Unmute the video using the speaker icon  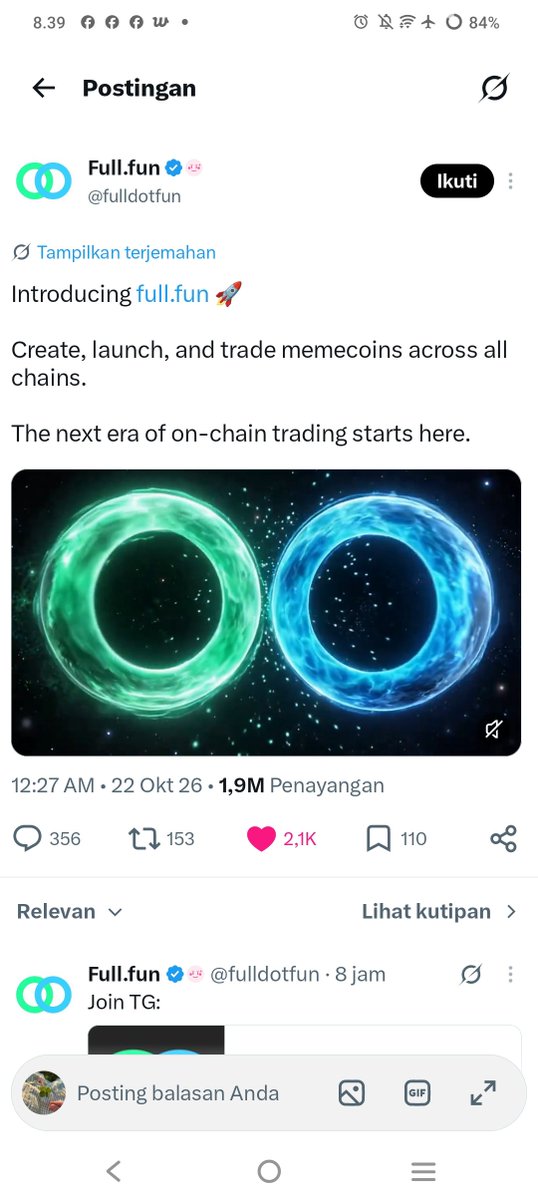coord(493,730)
